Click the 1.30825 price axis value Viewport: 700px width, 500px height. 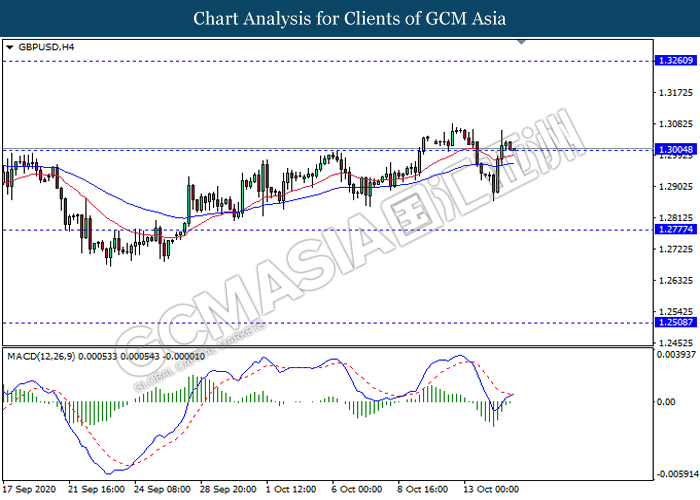coord(676,124)
